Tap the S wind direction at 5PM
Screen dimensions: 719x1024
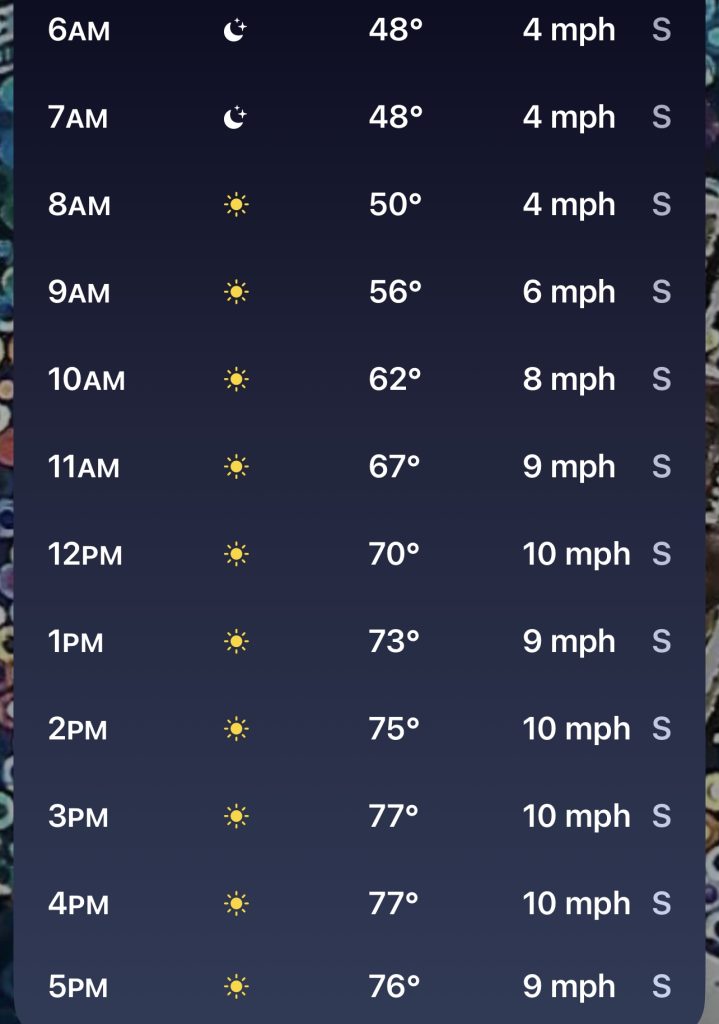pos(661,987)
